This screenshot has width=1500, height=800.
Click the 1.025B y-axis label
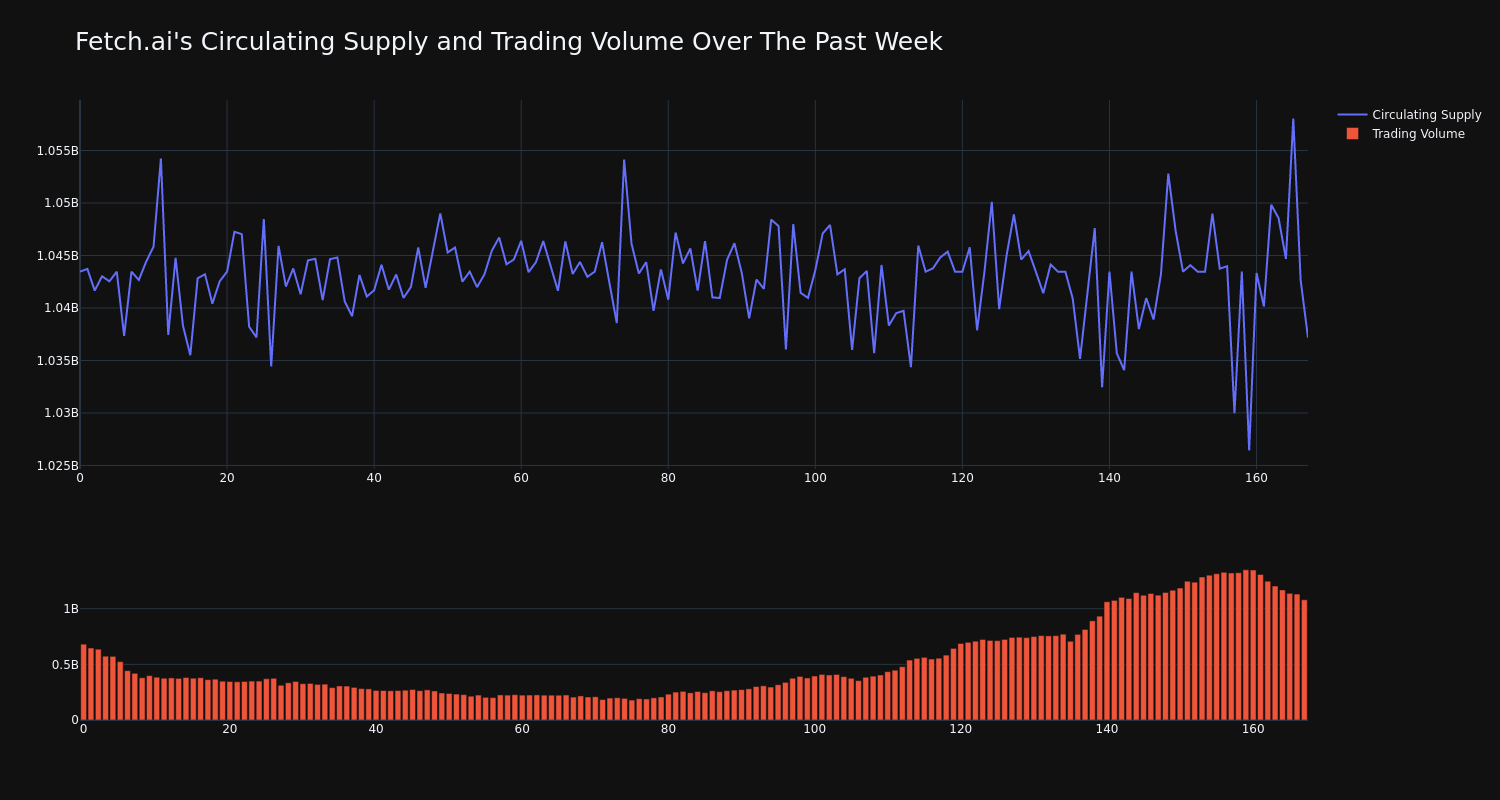[57, 466]
